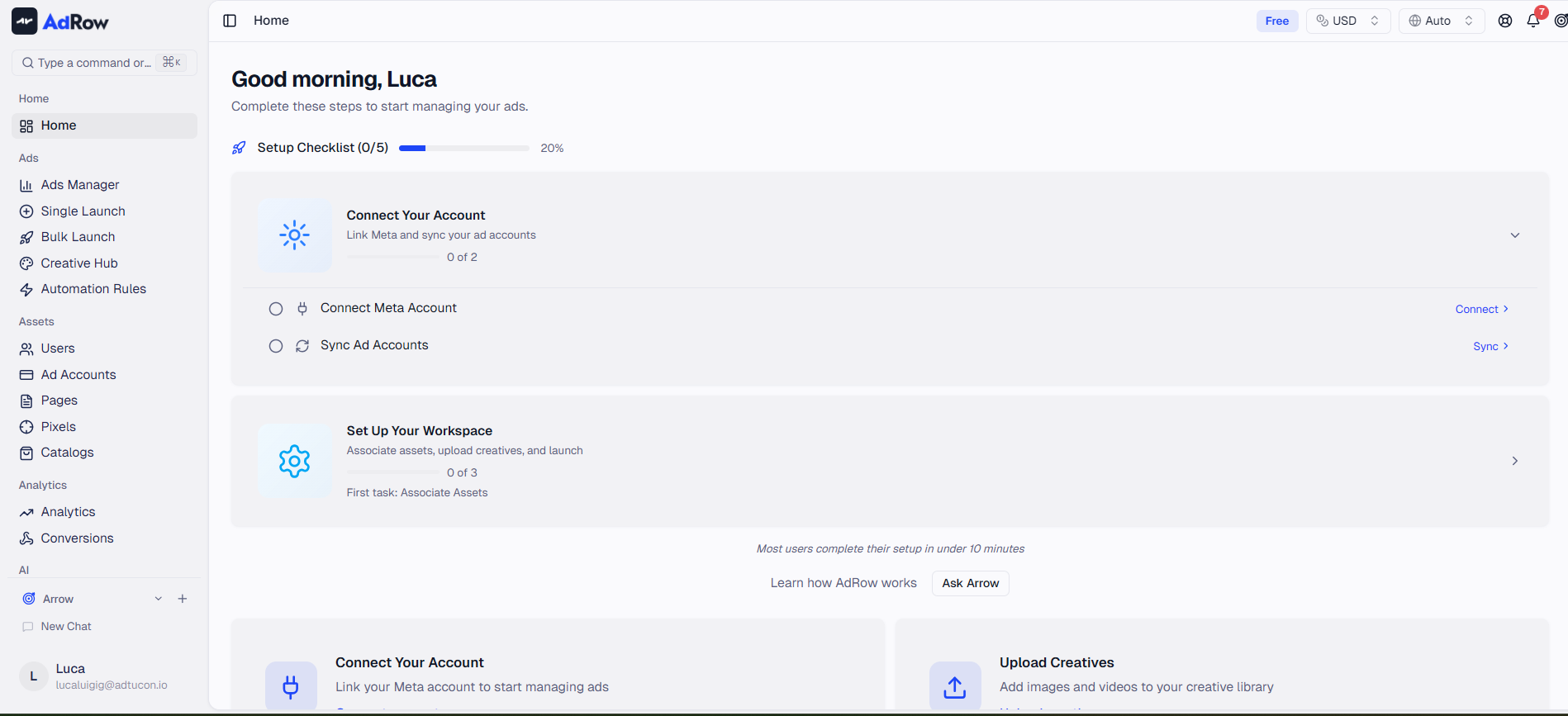The width and height of the screenshot is (1568, 716).
Task: Click 'Associate assets, upload creatives, and launch' text
Action: coord(465,451)
